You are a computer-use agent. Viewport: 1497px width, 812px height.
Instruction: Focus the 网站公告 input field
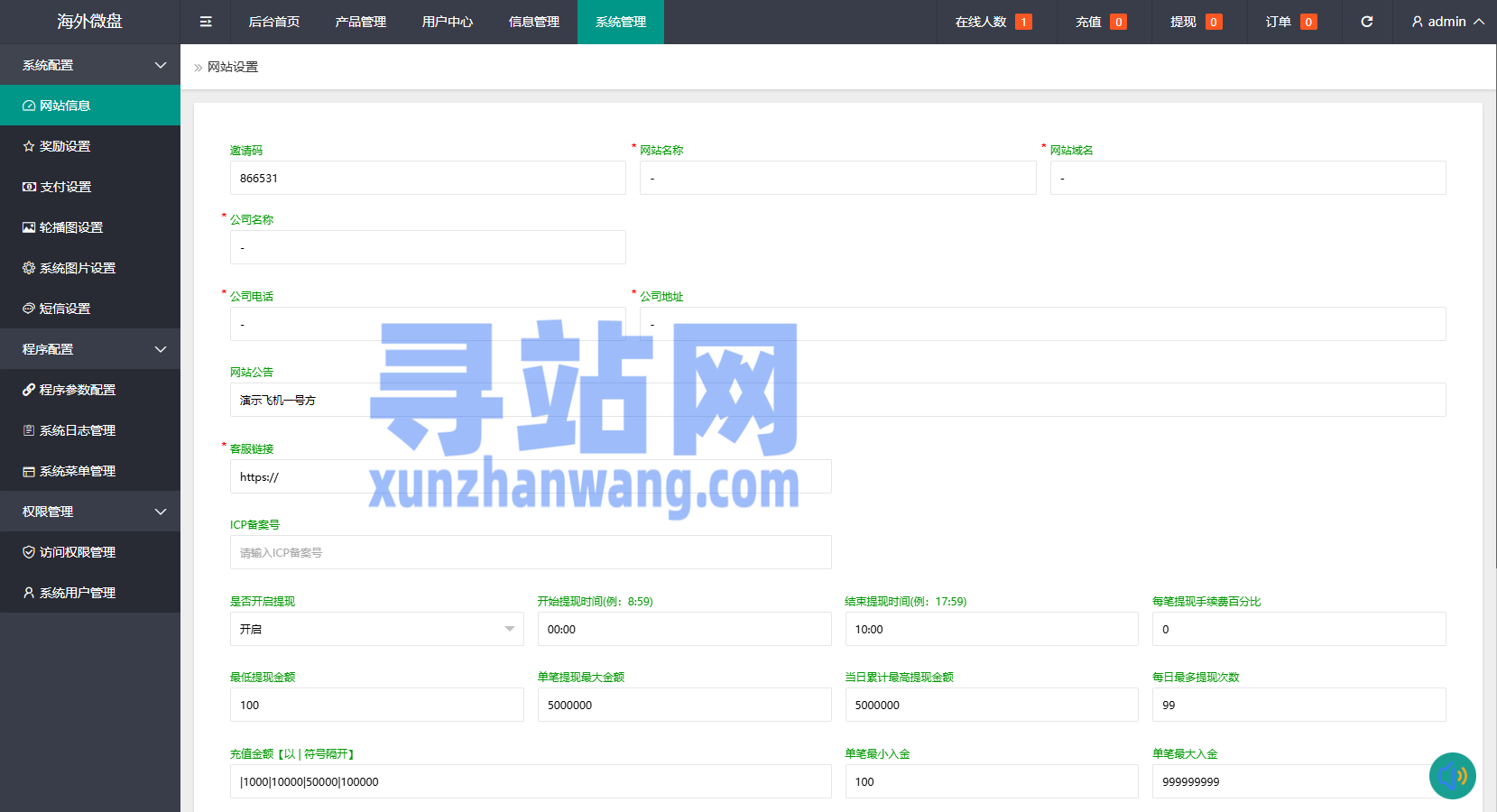838,400
